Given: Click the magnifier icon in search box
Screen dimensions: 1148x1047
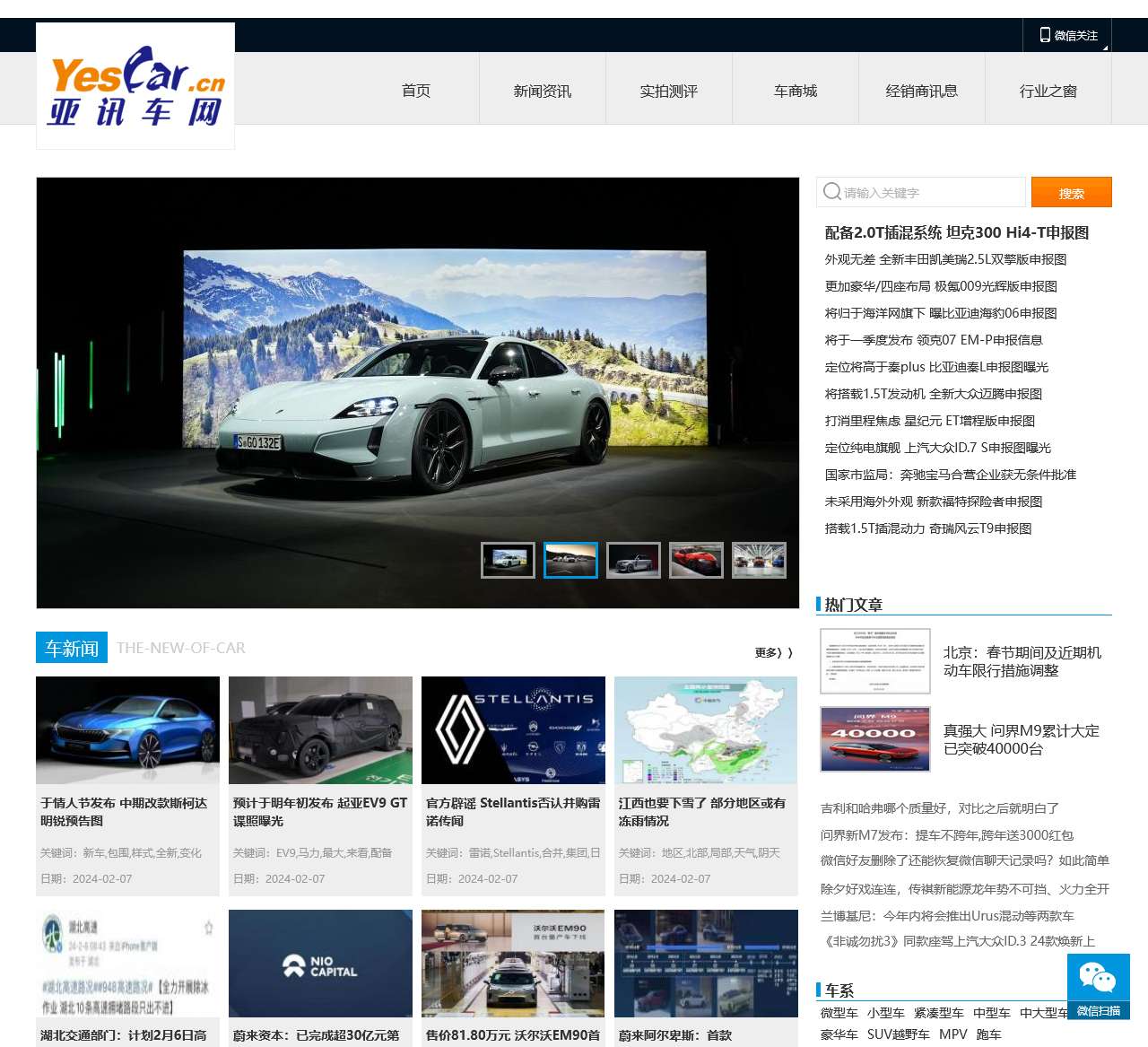Looking at the screenshot, I should tap(831, 192).
